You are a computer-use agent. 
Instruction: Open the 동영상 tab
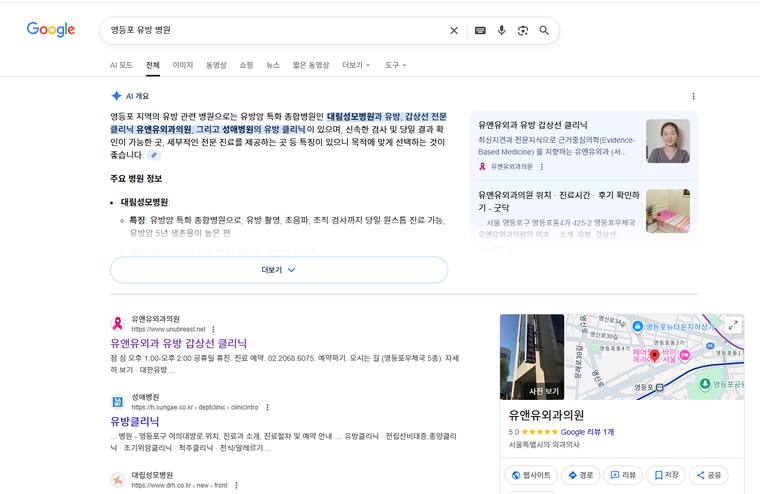pos(216,65)
